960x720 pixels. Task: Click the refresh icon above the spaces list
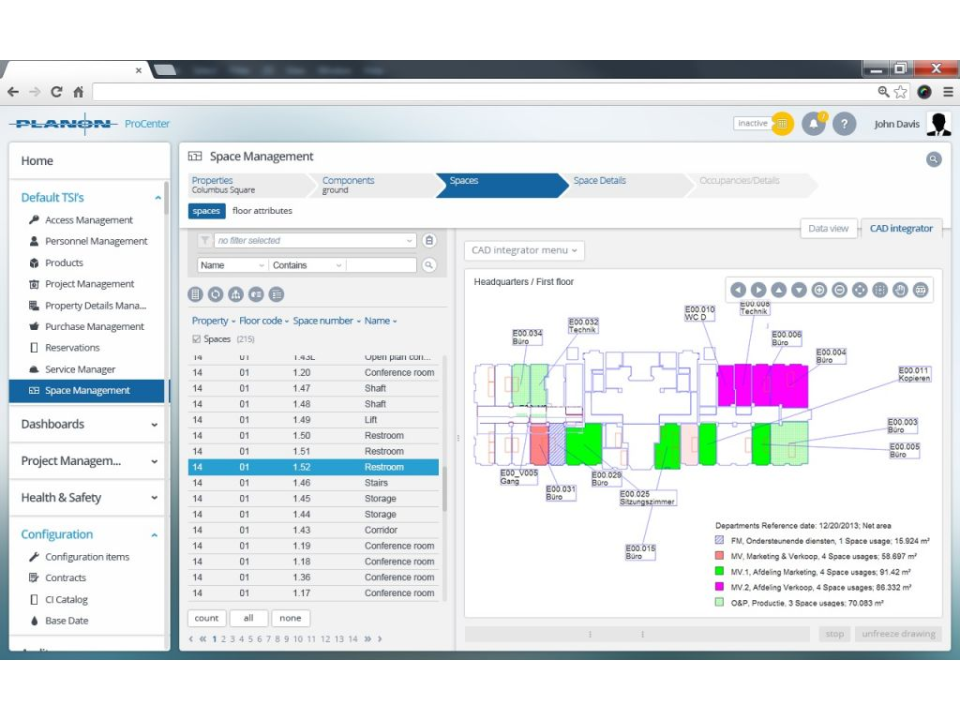point(215,295)
